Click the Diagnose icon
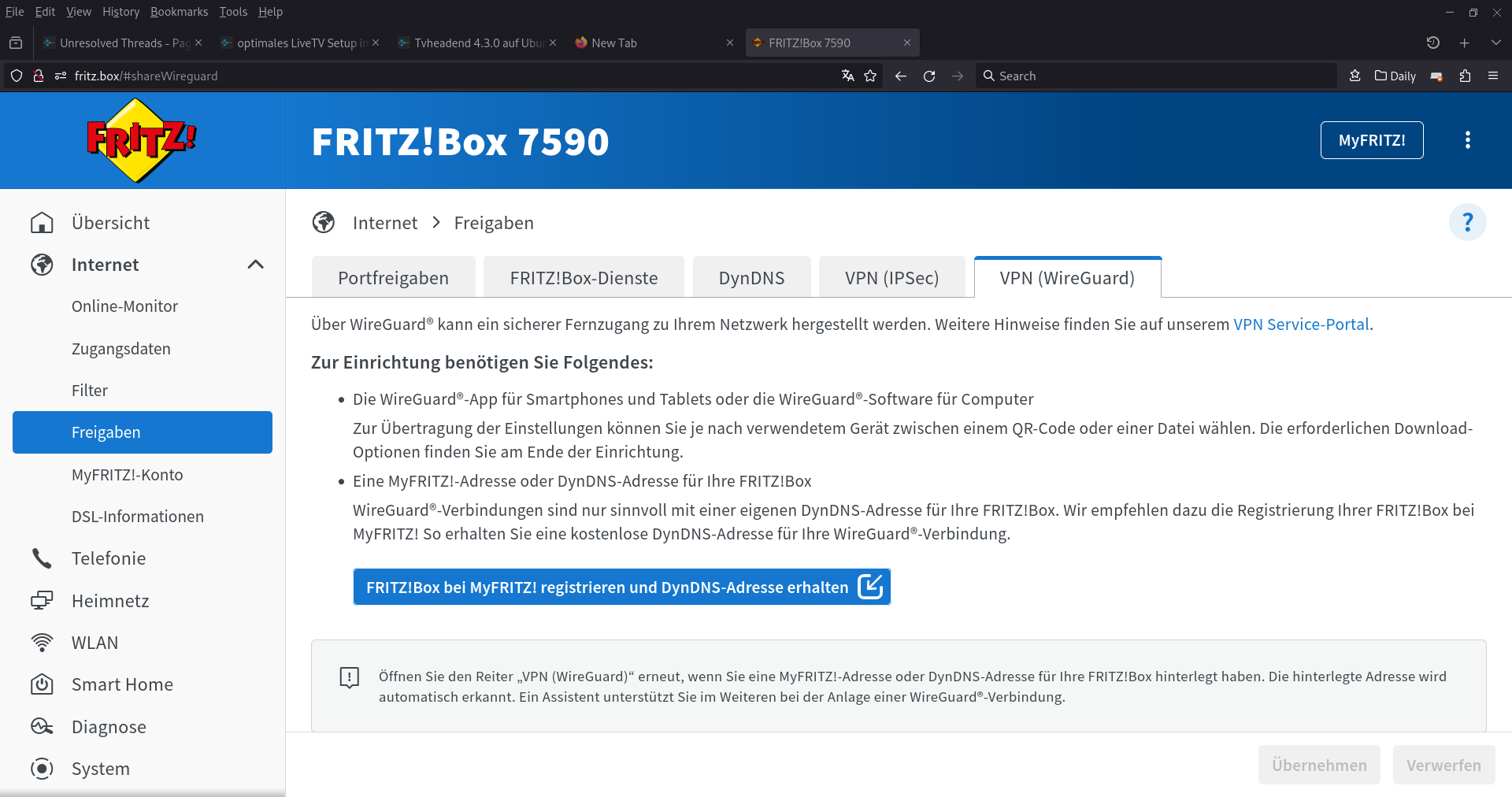 coord(42,726)
